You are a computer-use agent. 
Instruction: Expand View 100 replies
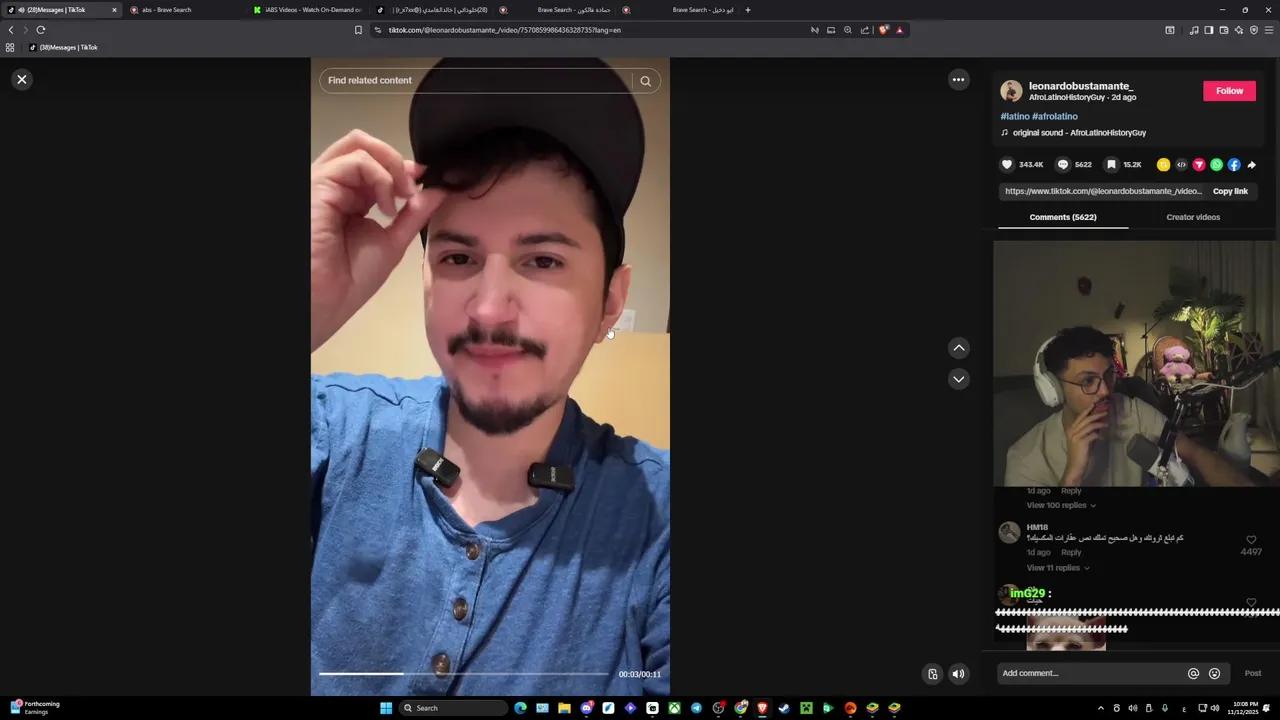click(1060, 505)
